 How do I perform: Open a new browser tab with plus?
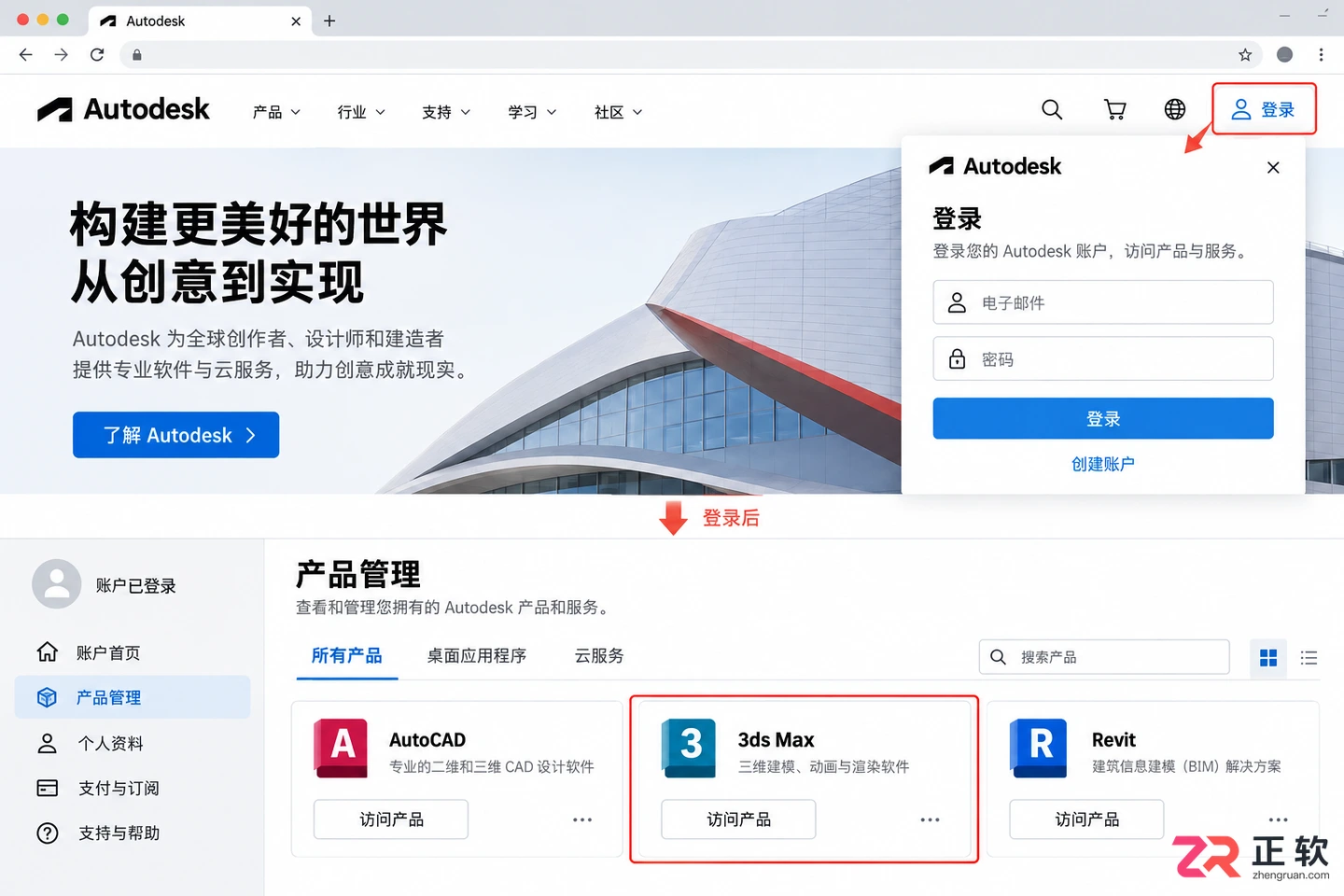[329, 21]
